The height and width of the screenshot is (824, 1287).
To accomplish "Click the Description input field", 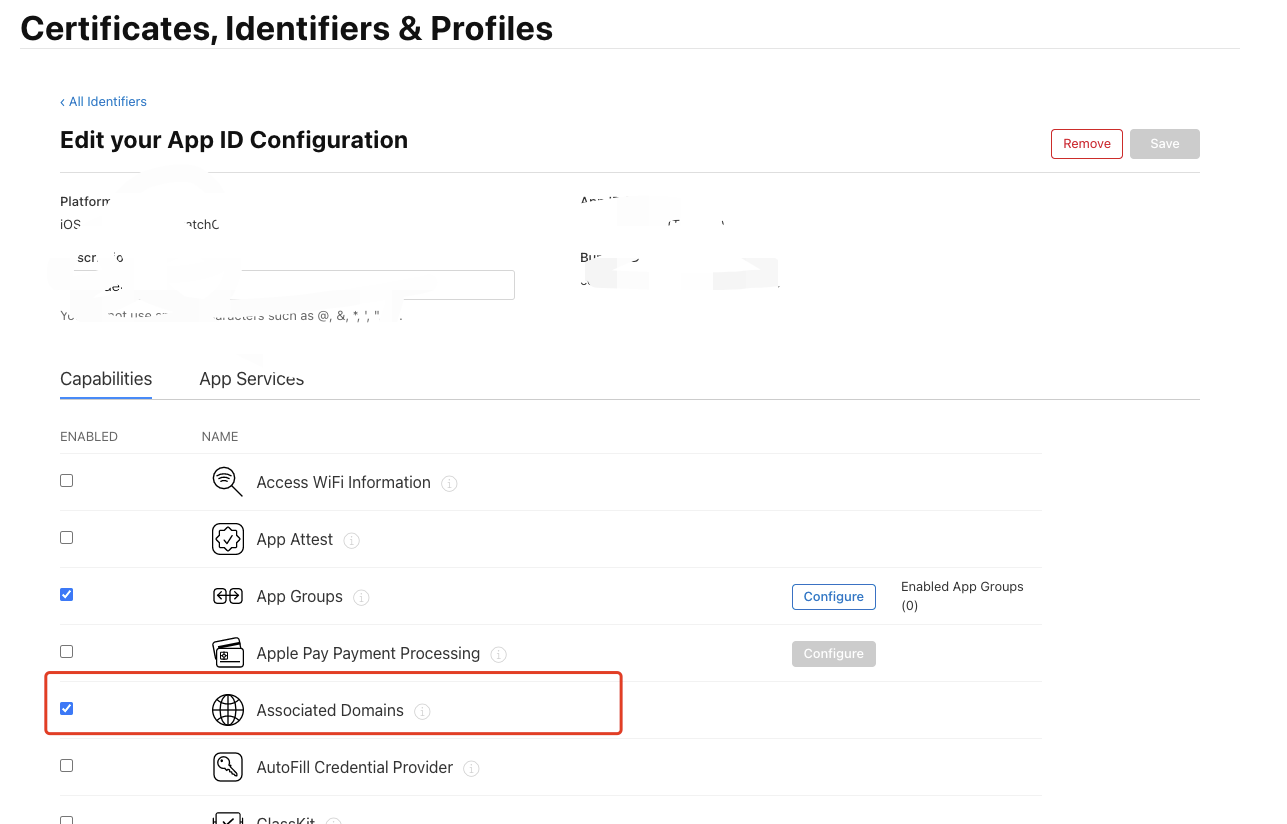I will click(287, 285).
